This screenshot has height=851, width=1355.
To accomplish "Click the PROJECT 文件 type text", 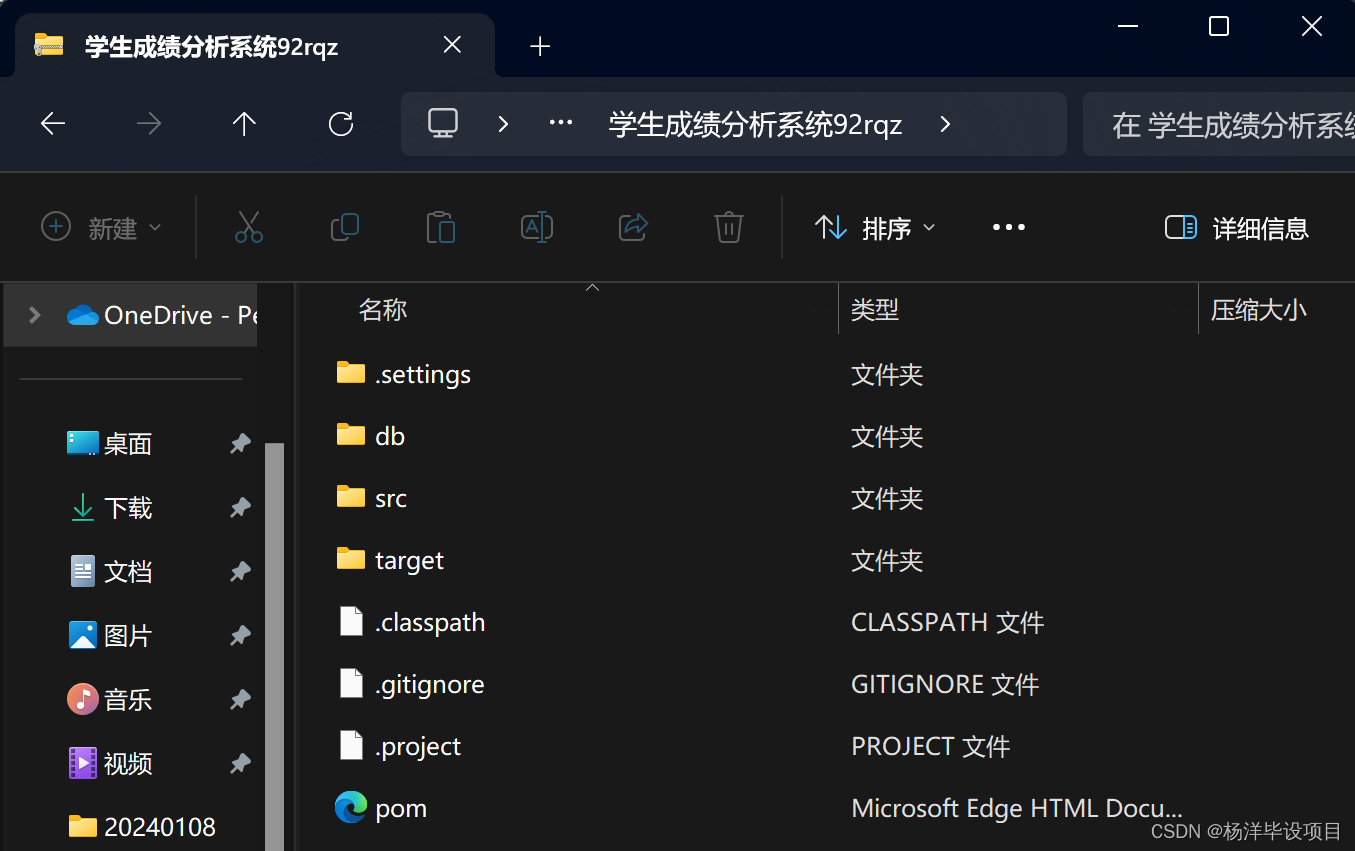I will (930, 746).
